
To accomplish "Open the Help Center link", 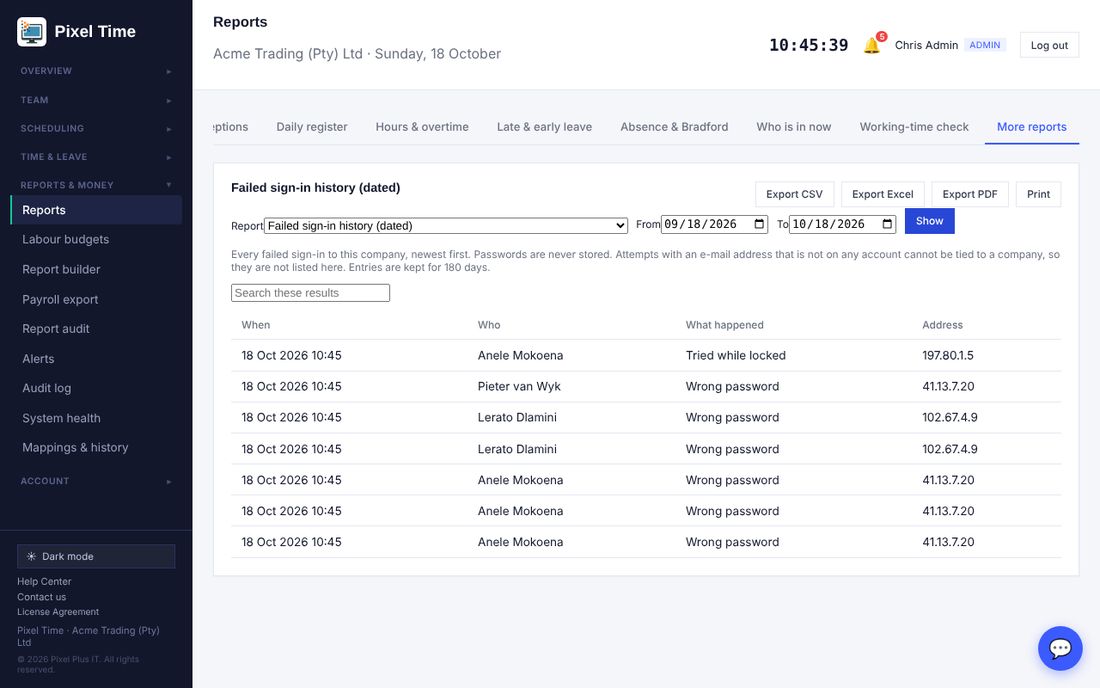I will [x=44, y=581].
